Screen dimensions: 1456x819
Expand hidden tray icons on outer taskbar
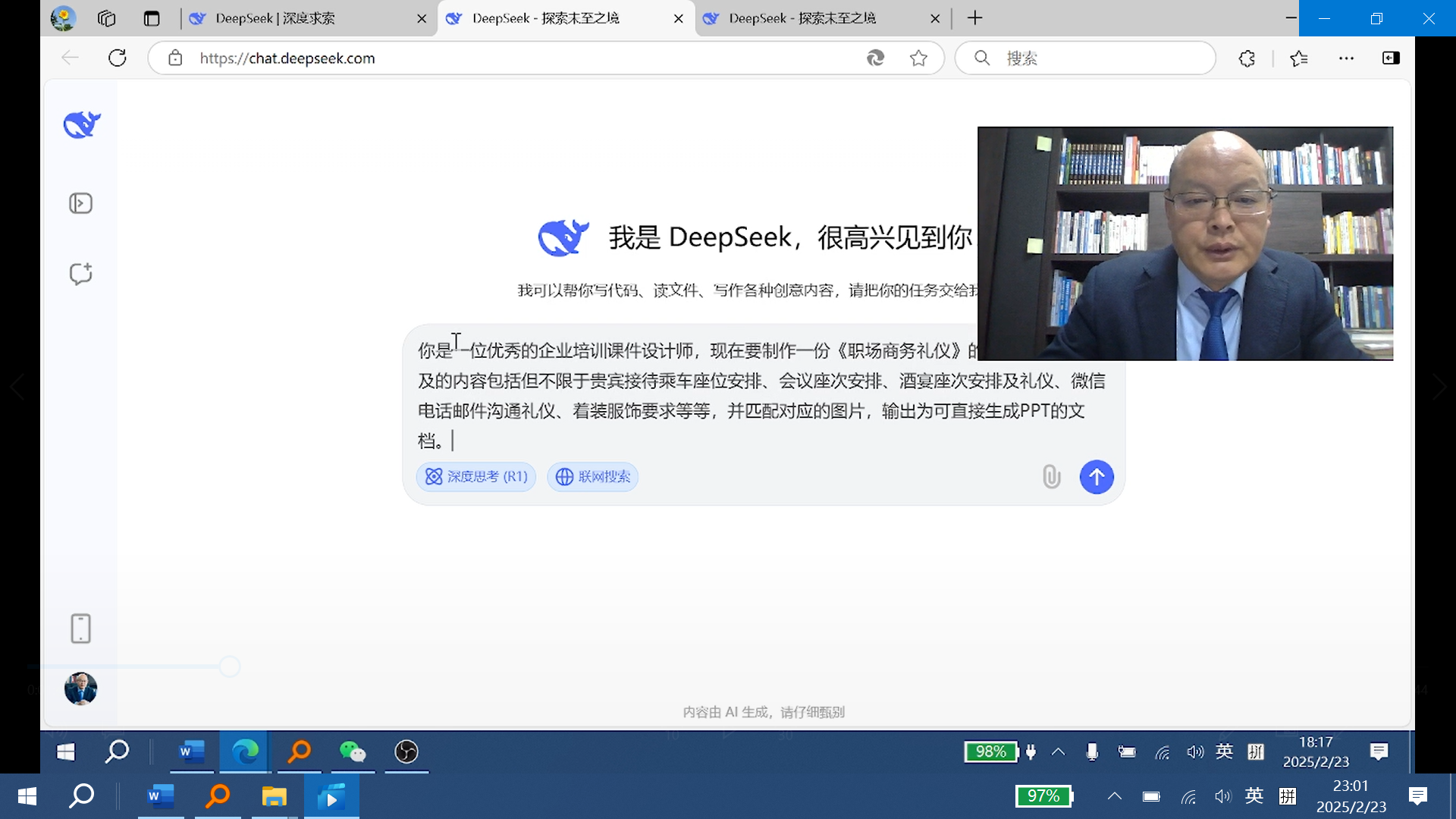(1114, 796)
